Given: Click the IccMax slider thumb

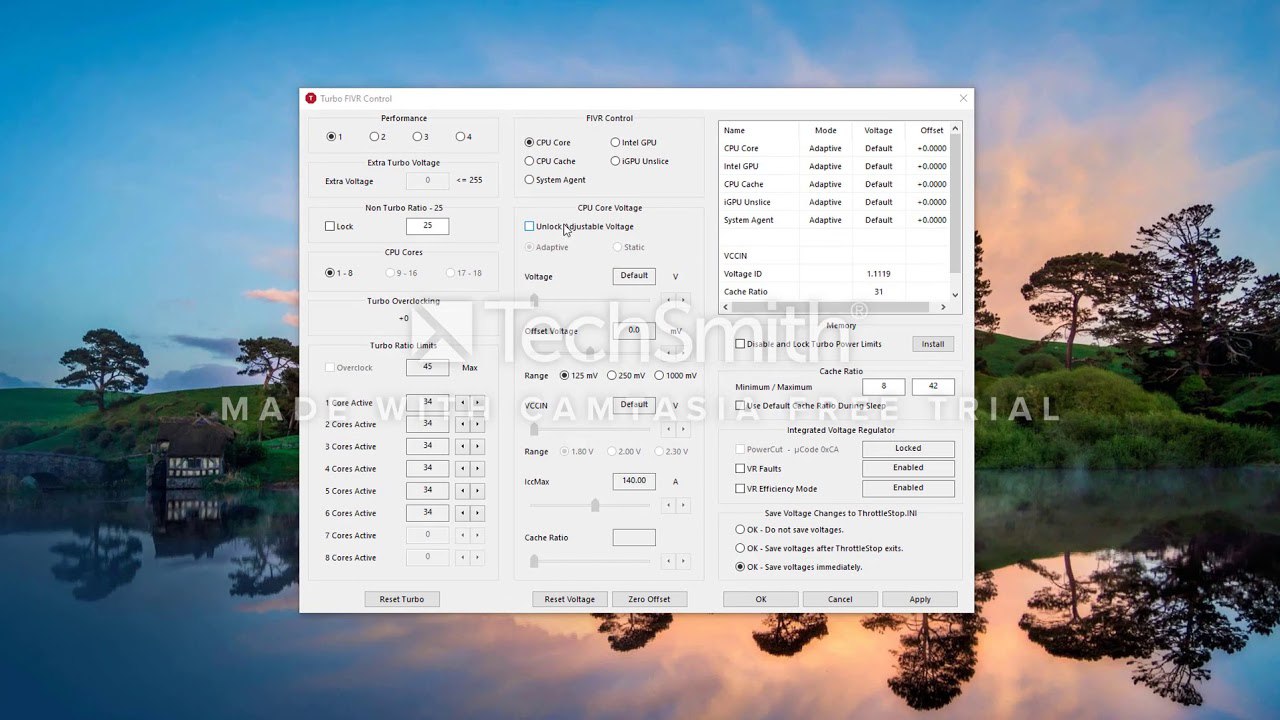Looking at the screenshot, I should (x=595, y=506).
